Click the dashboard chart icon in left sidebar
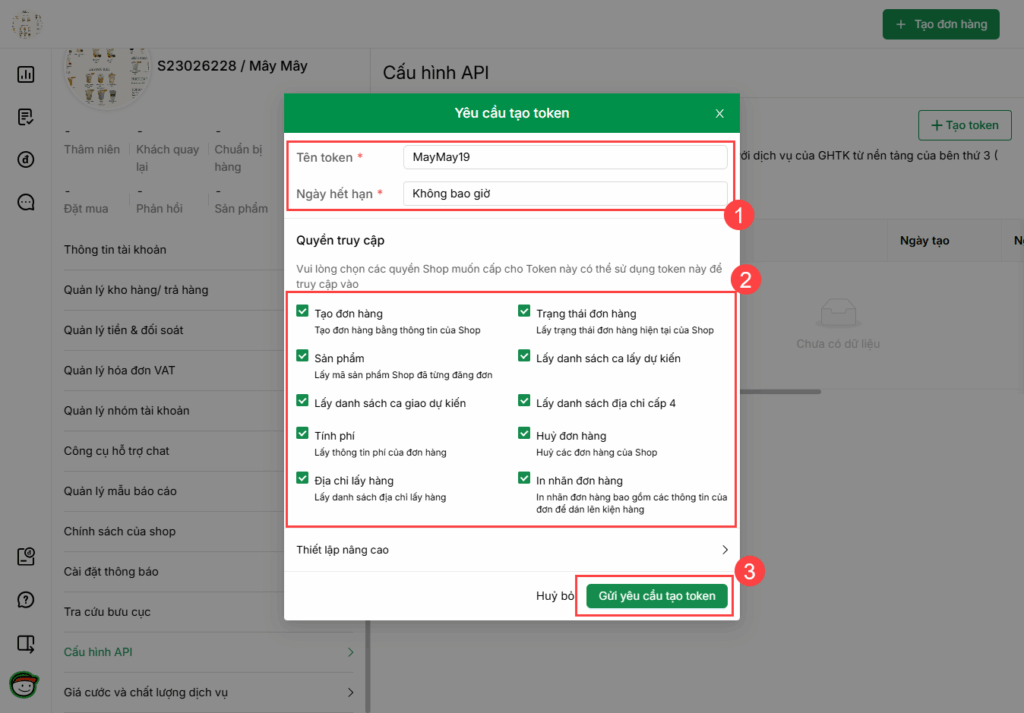The image size is (1024, 713). tap(26, 74)
